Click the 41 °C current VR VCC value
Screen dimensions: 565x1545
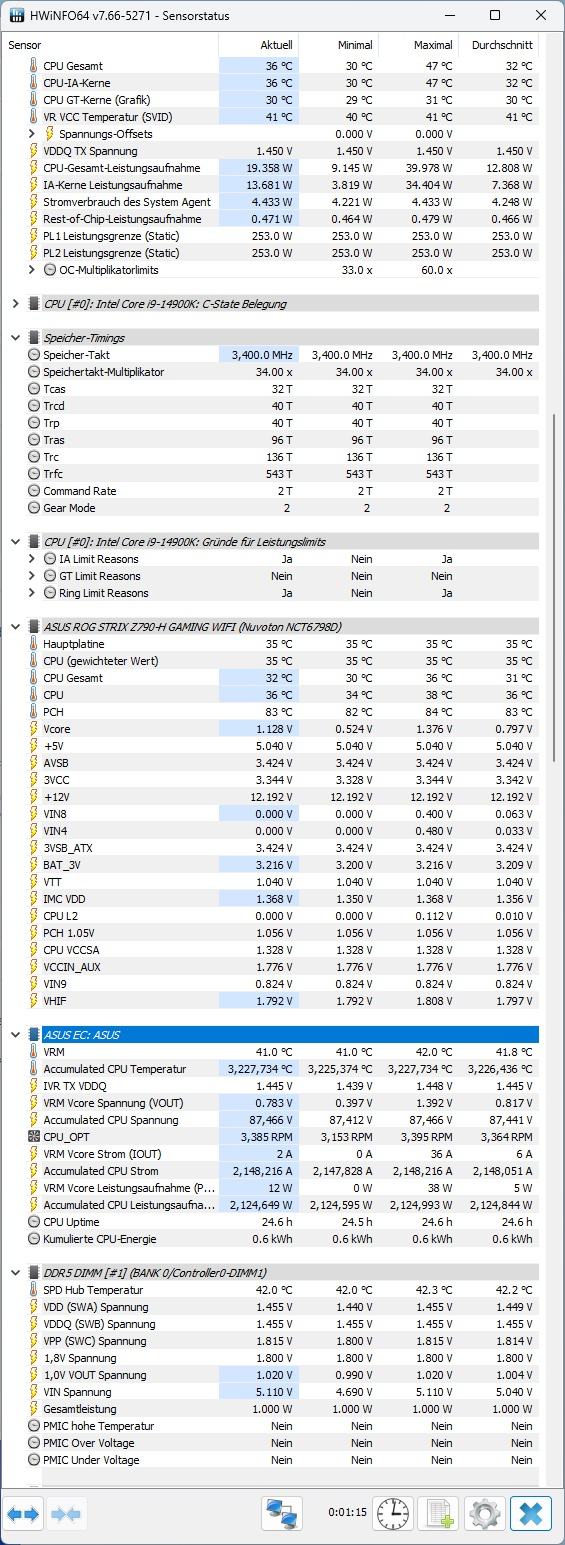point(278,117)
